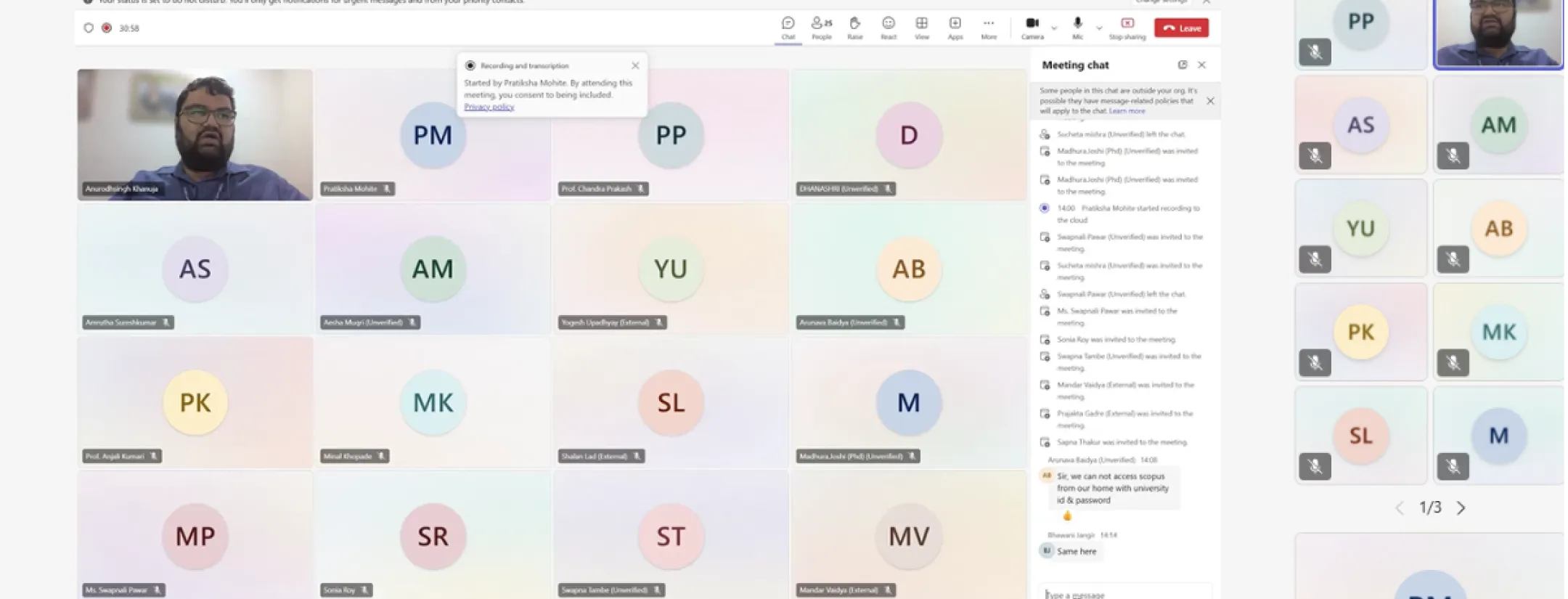Click muted mic icon on side YU tile
The width and height of the screenshot is (1568, 599).
1315,259
